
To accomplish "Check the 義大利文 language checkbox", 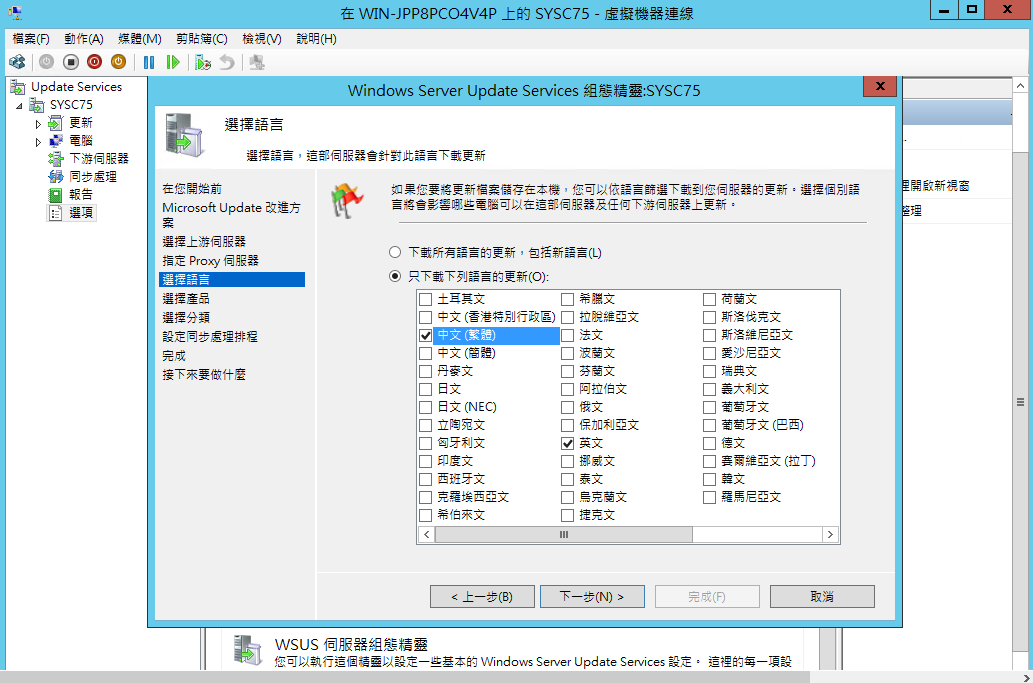I will [709, 389].
